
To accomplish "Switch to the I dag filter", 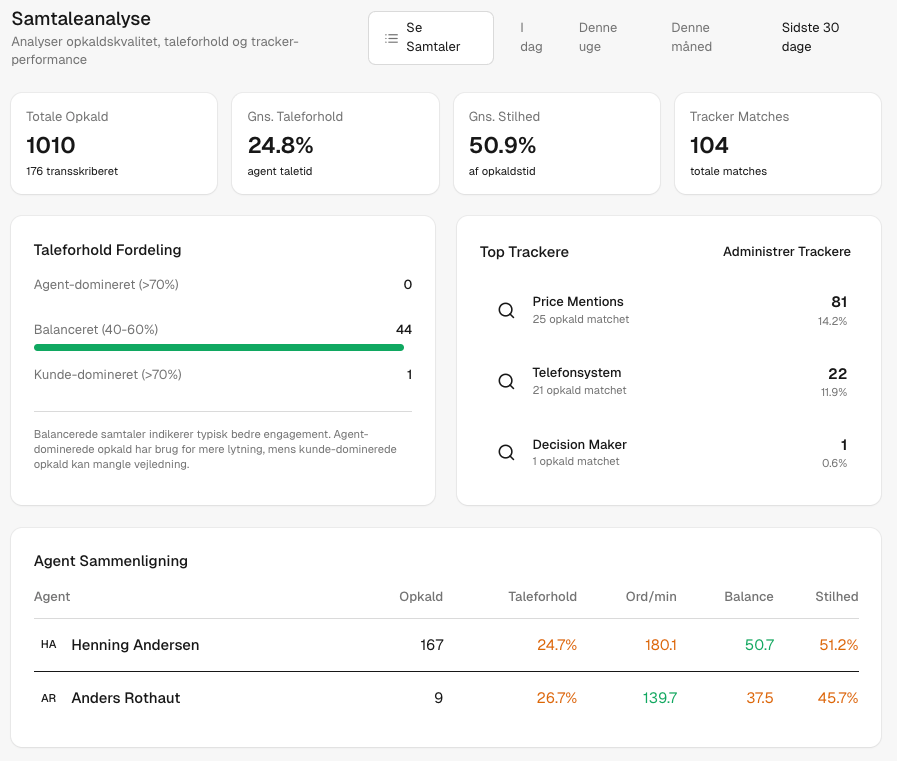I will 531,37.
